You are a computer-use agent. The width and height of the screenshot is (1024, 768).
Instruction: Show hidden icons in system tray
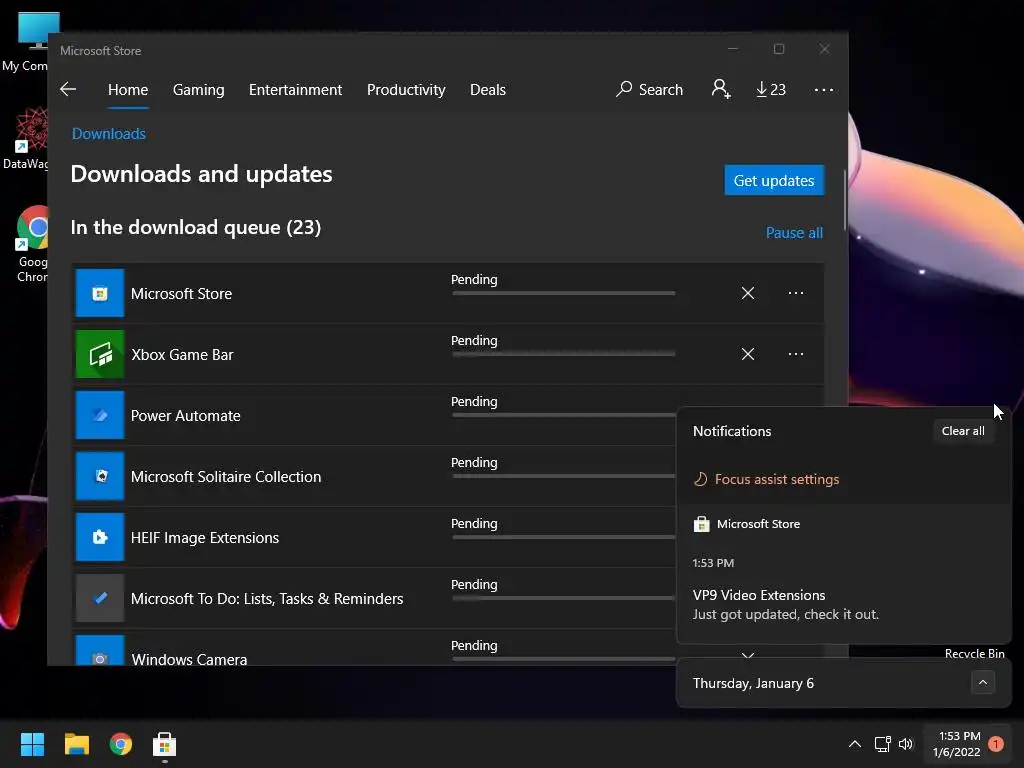click(854, 744)
